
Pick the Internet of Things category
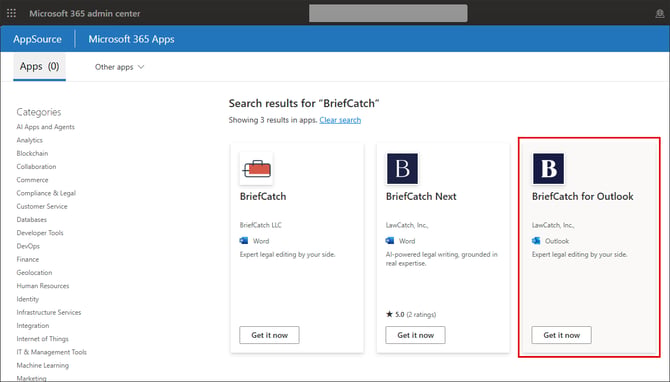point(42,339)
